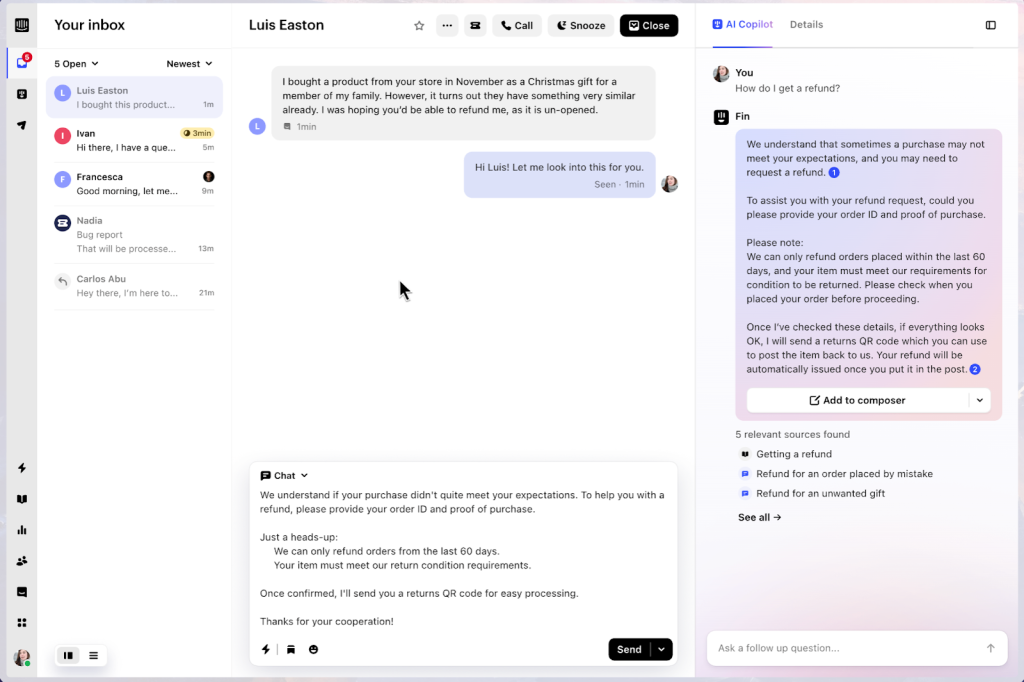The height and width of the screenshot is (682, 1024).
Task: Select the AI Copilot tab
Action: (x=742, y=24)
